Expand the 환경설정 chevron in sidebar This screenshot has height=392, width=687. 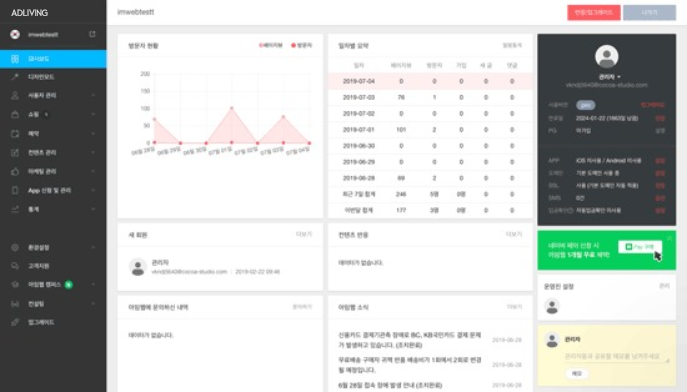coord(93,247)
